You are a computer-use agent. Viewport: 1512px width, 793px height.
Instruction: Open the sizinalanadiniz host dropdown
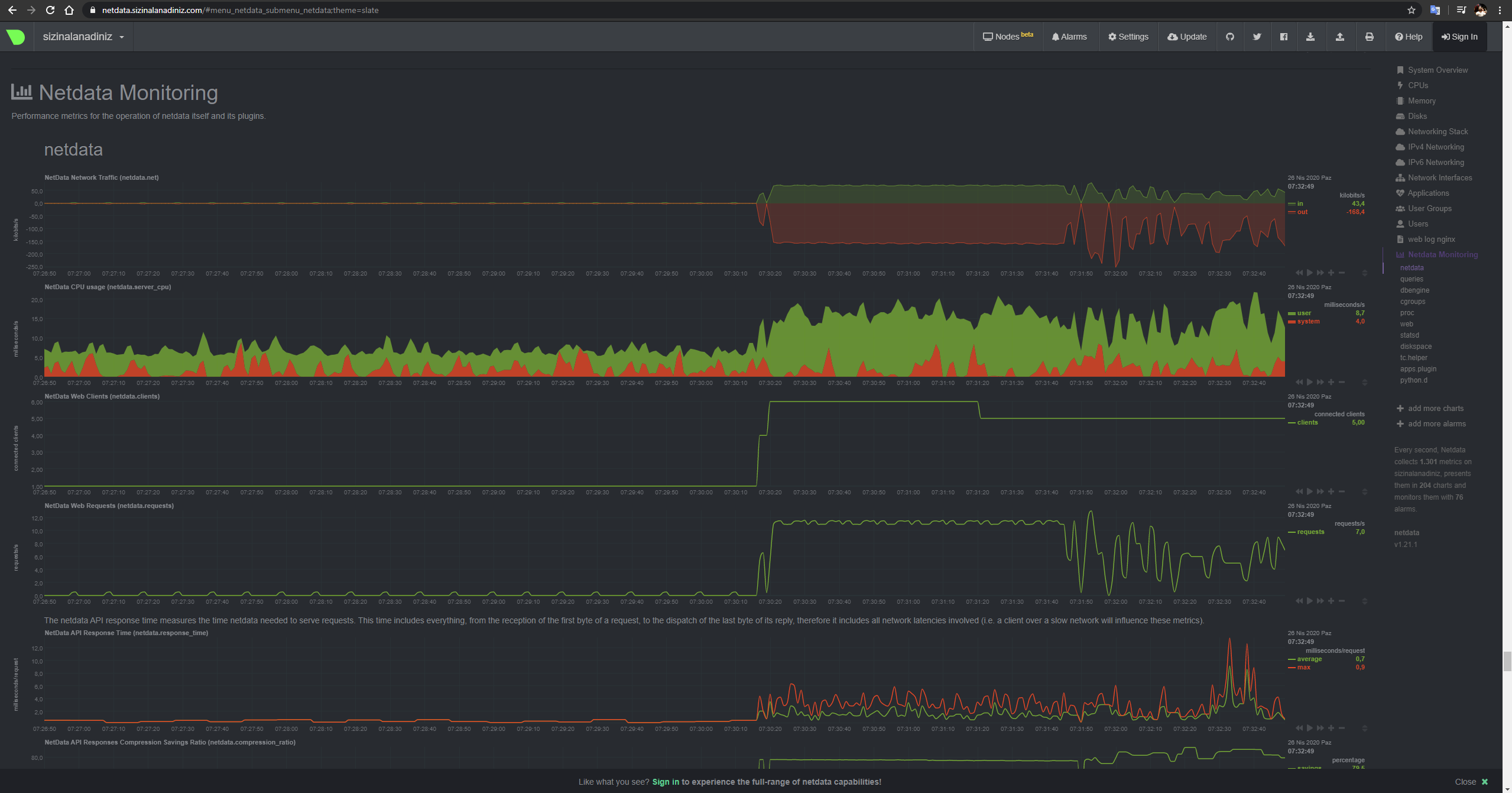(83, 37)
